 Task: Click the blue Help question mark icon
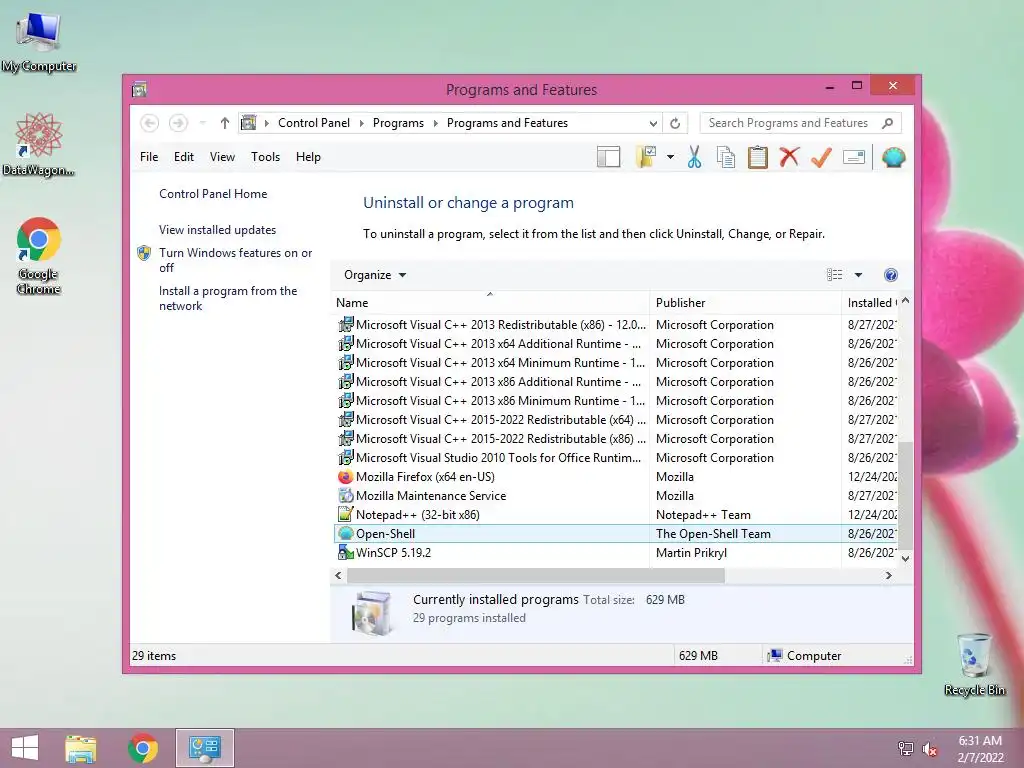point(890,275)
